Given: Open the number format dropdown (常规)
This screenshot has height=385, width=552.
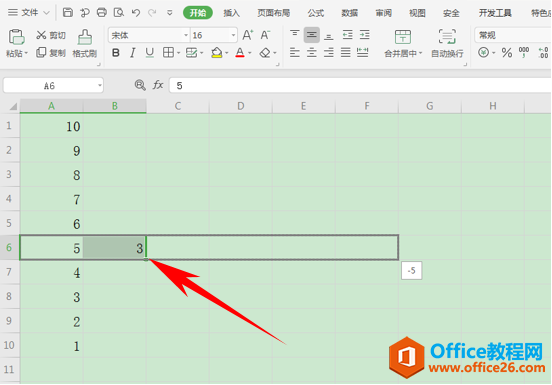Looking at the screenshot, I should point(514,35).
